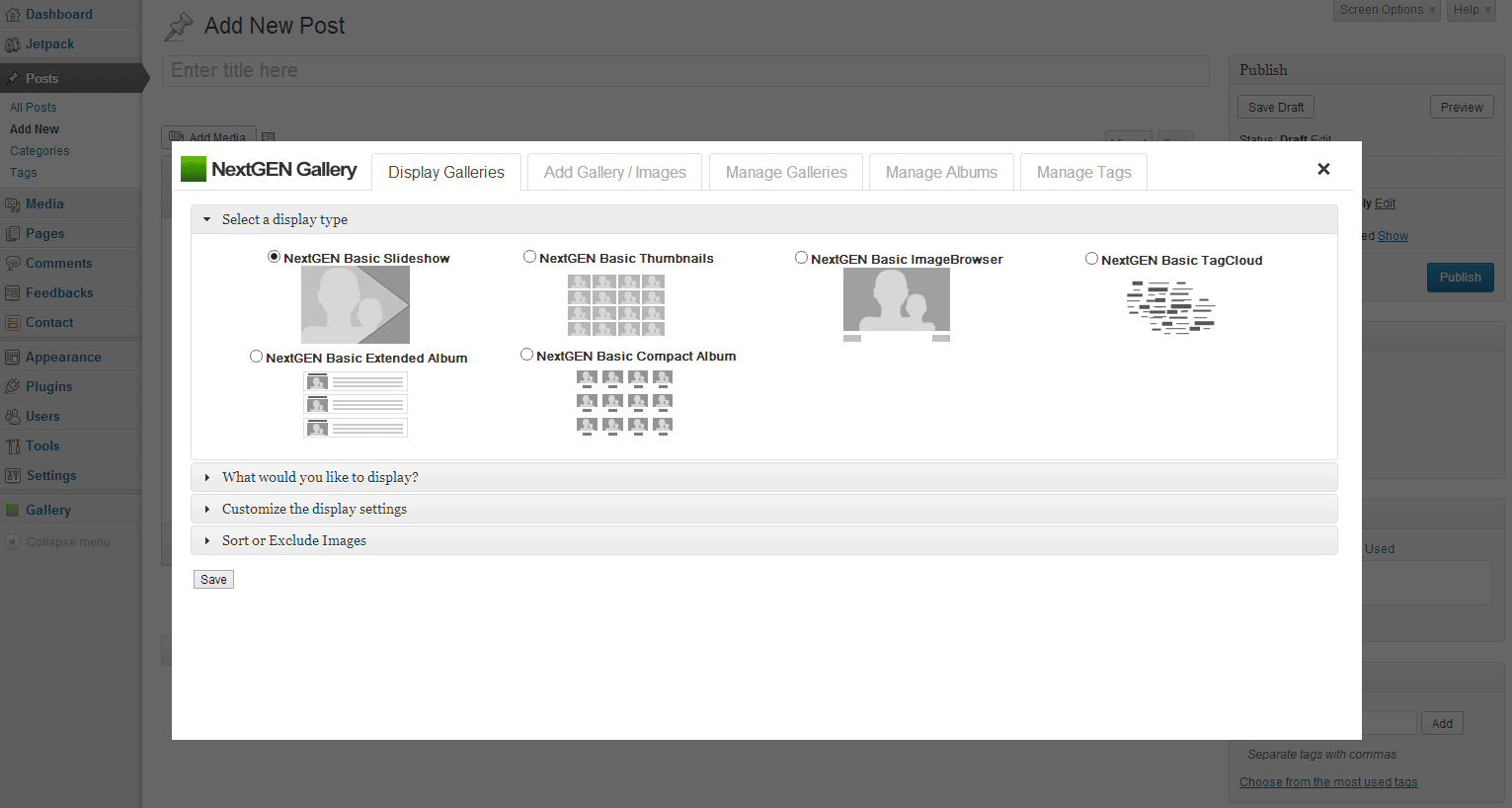Click the Feedbacks sidebar icon

coord(13,293)
